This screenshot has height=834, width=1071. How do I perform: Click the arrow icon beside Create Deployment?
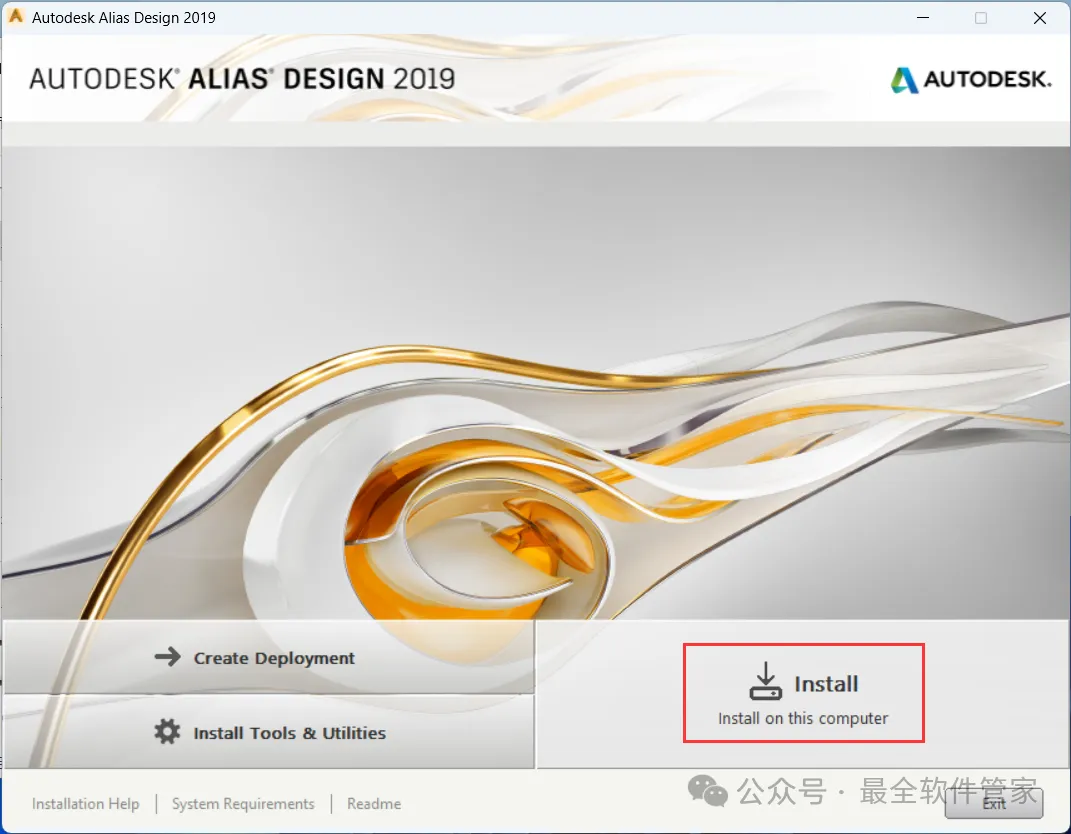(x=167, y=657)
